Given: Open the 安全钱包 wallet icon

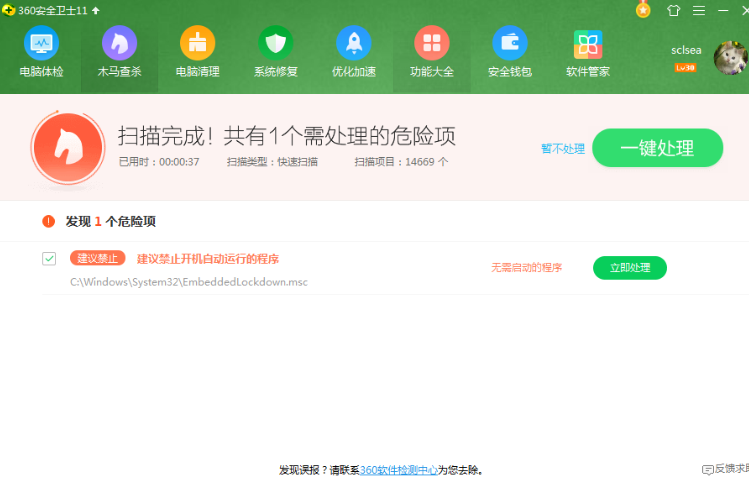Looking at the screenshot, I should (510, 43).
